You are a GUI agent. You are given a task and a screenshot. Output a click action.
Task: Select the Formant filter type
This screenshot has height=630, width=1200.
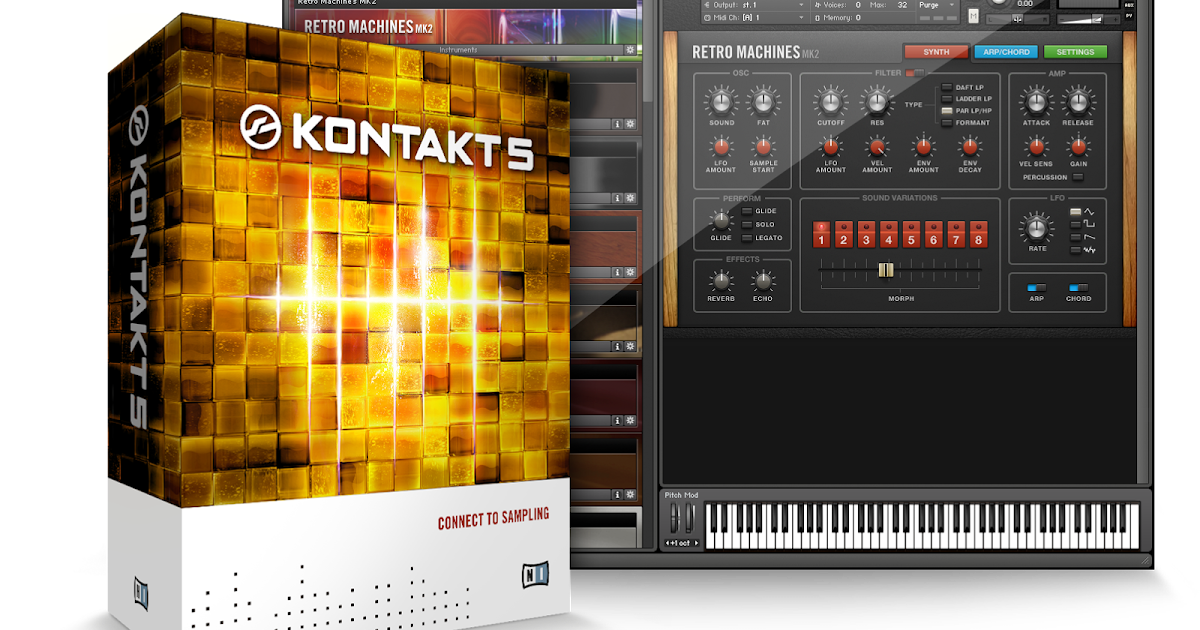947,123
